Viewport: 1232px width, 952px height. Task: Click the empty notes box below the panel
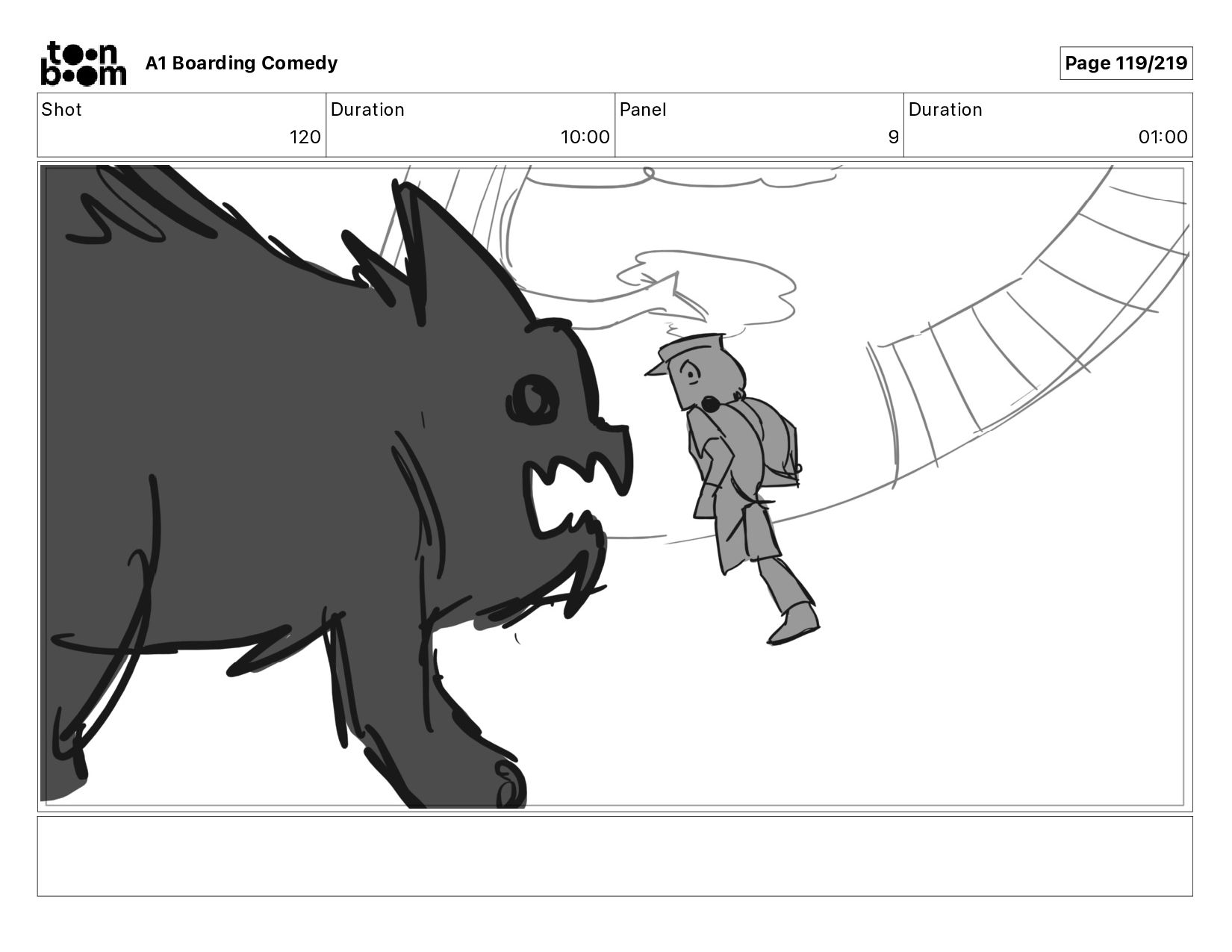[x=615, y=856]
